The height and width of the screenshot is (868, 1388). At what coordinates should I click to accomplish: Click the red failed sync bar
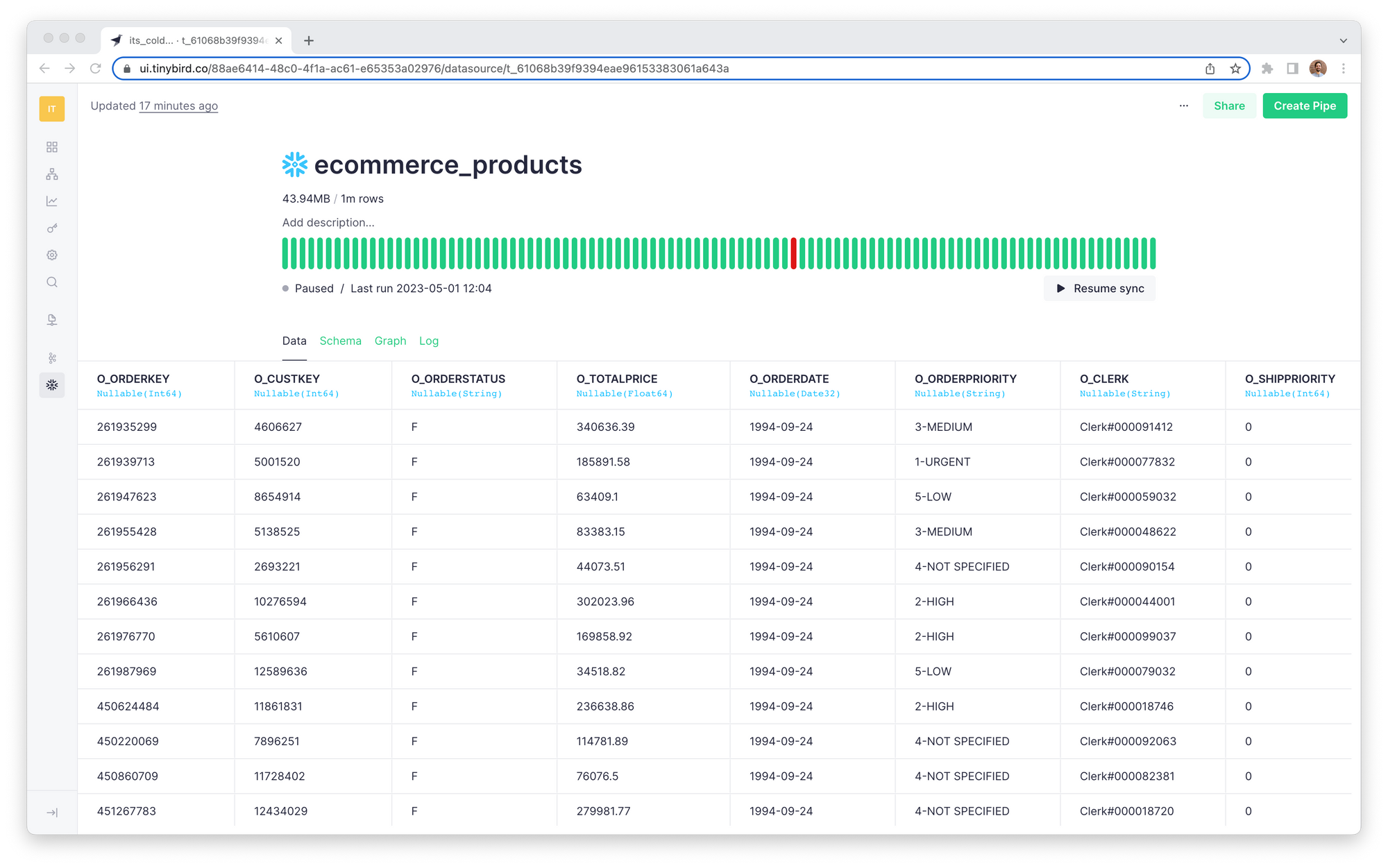click(793, 253)
